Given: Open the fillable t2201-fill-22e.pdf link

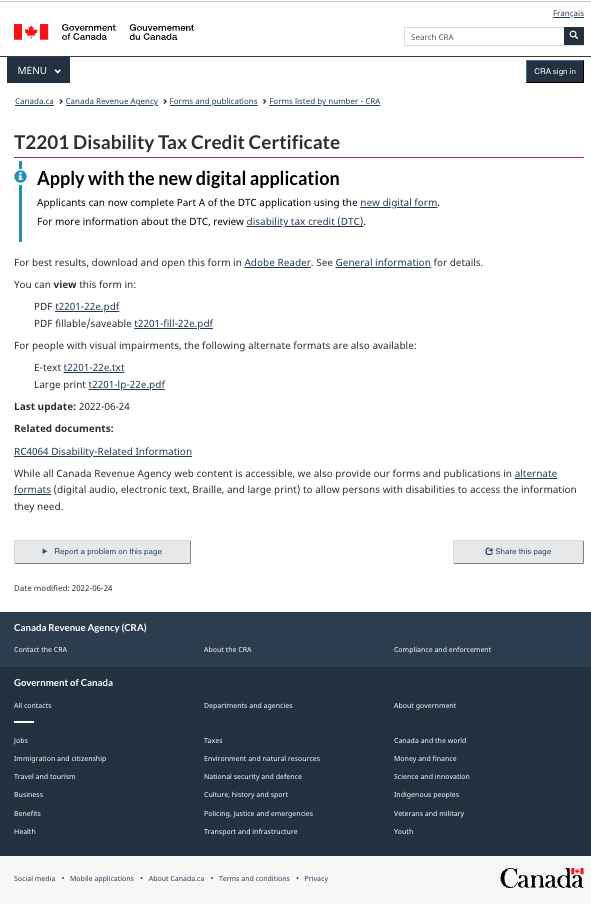Looking at the screenshot, I should coord(174,323).
